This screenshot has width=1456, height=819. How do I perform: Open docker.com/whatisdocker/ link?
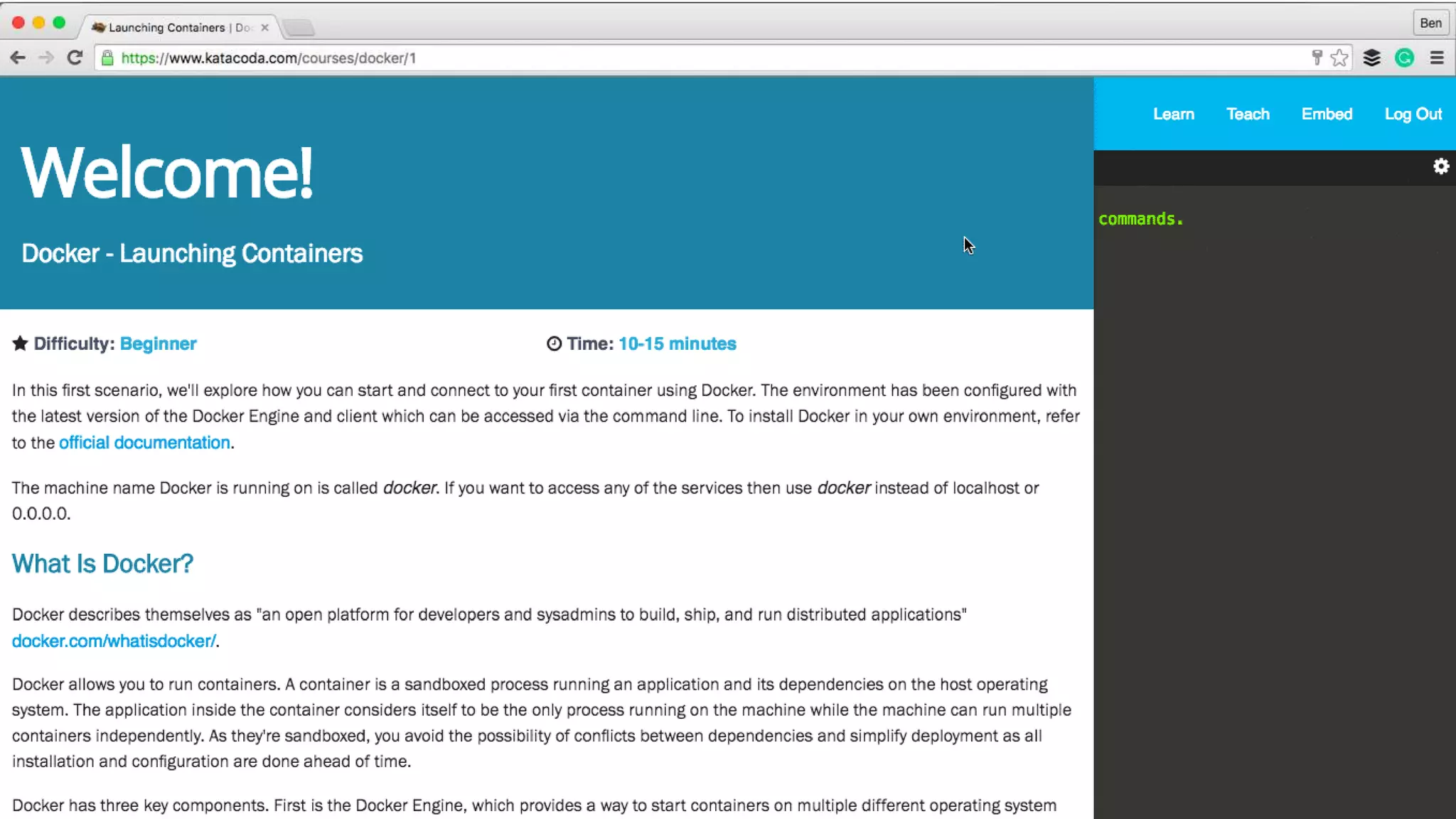click(114, 641)
